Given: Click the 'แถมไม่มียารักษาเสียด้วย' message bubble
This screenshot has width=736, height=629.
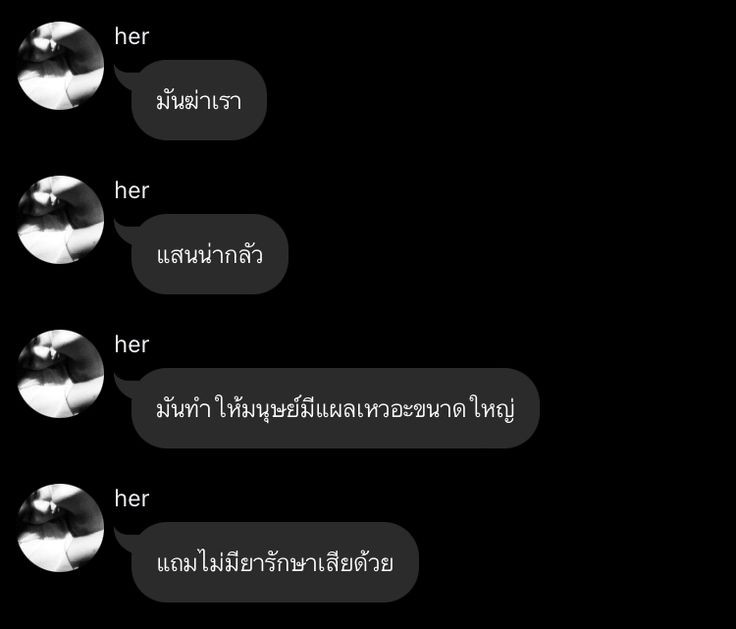Looking at the screenshot, I should click(x=275, y=562).
